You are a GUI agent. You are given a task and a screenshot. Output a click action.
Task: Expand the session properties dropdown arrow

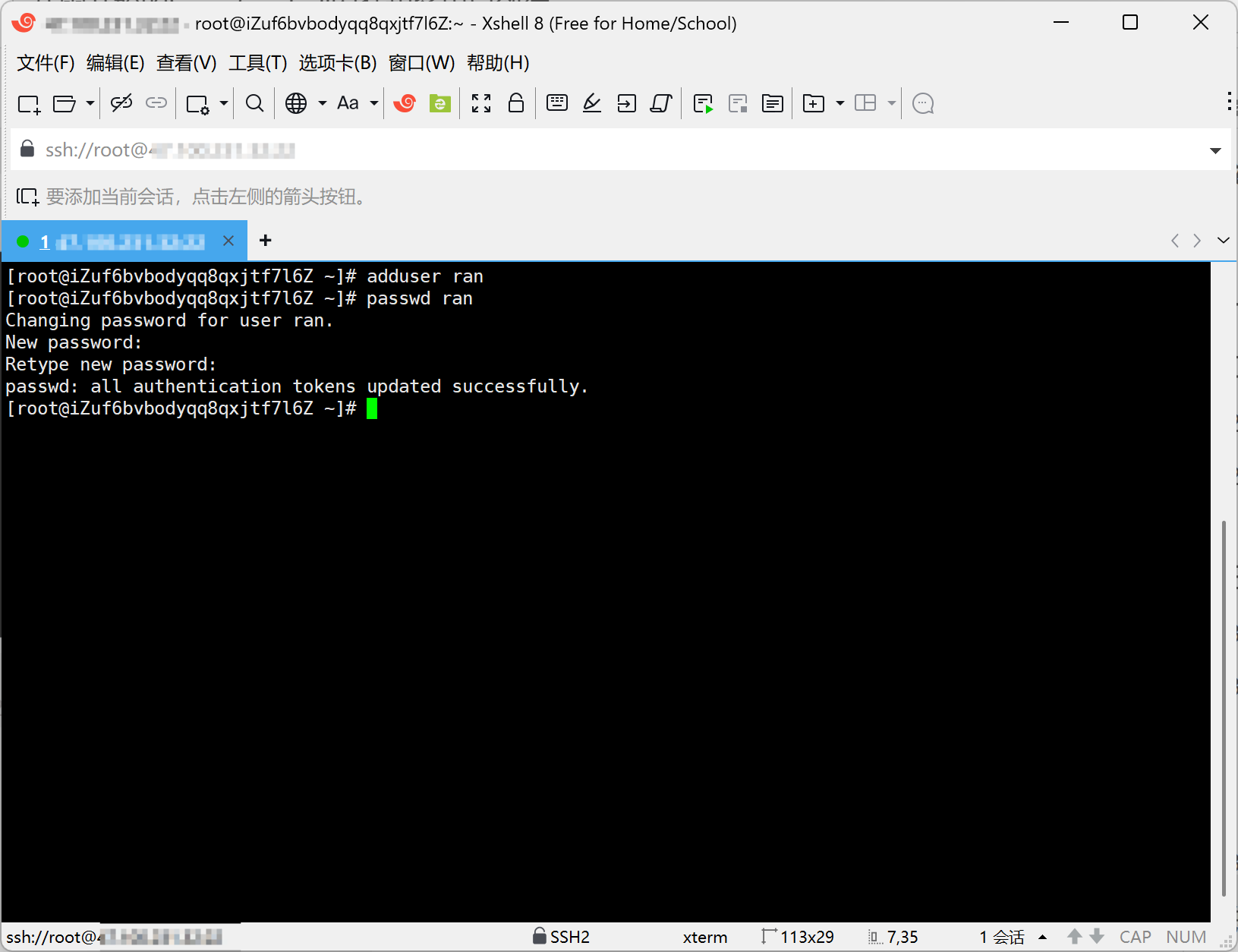[224, 103]
